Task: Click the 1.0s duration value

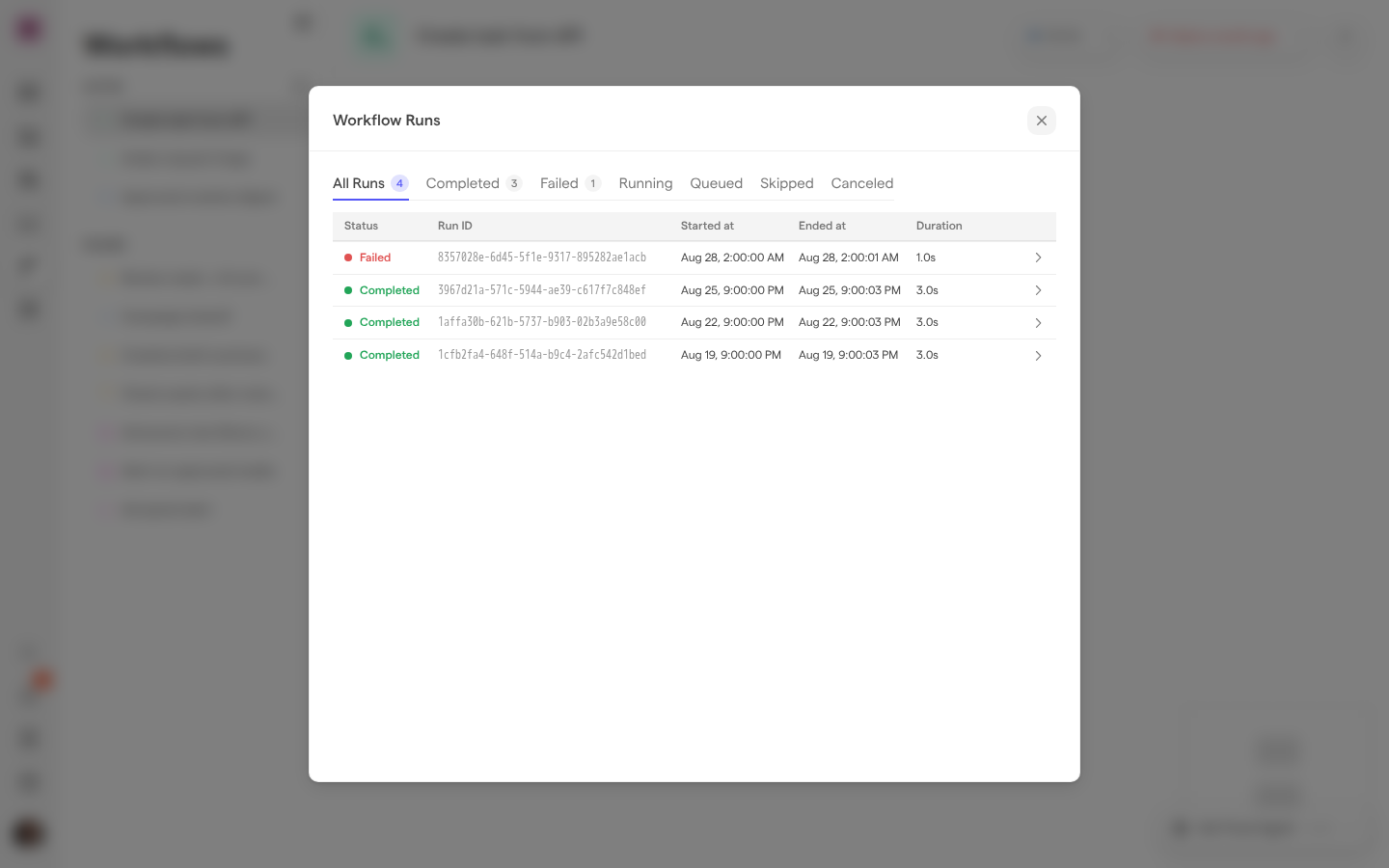Action: [926, 258]
